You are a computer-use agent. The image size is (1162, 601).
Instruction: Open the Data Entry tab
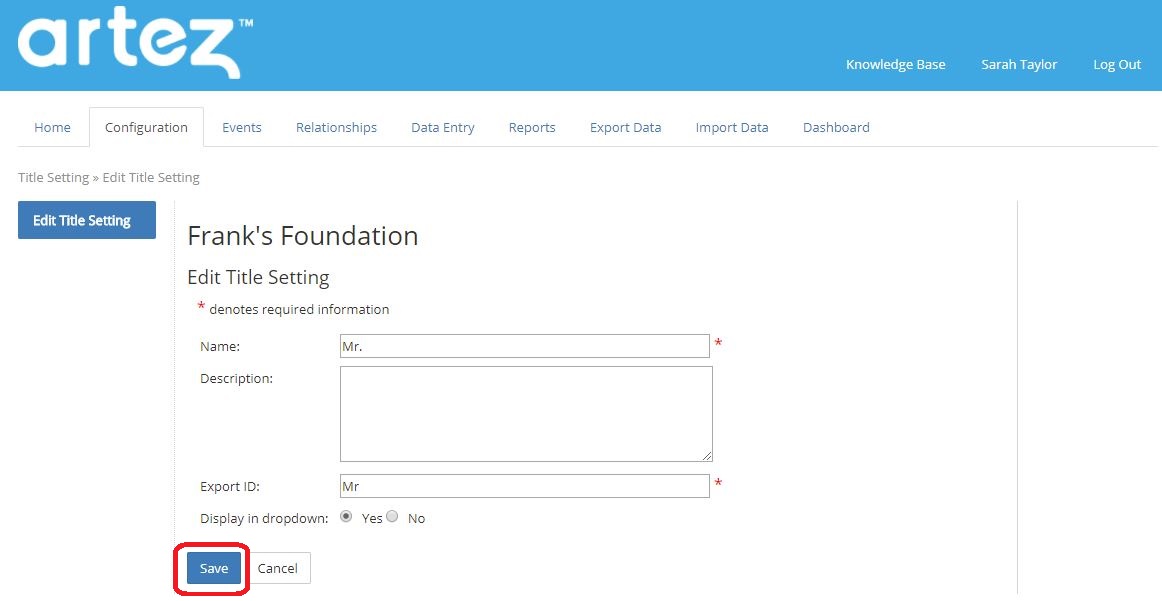[x=442, y=127]
